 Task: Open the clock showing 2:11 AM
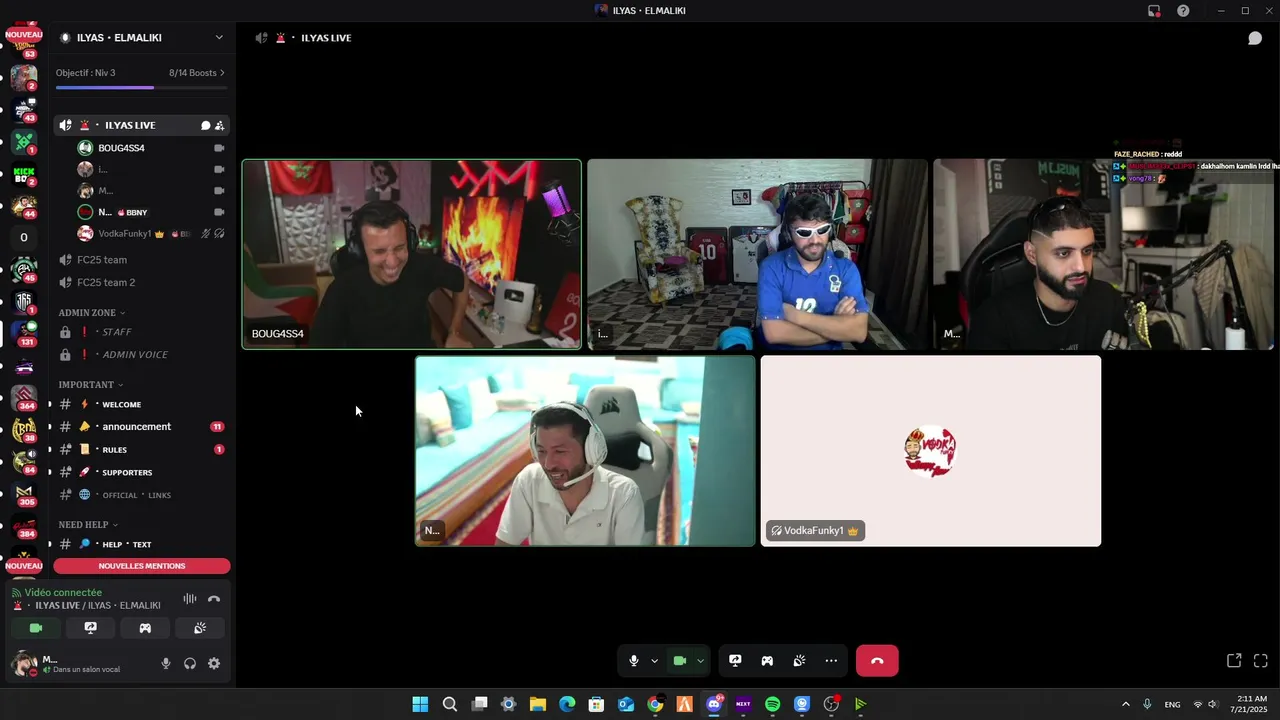pos(1250,704)
